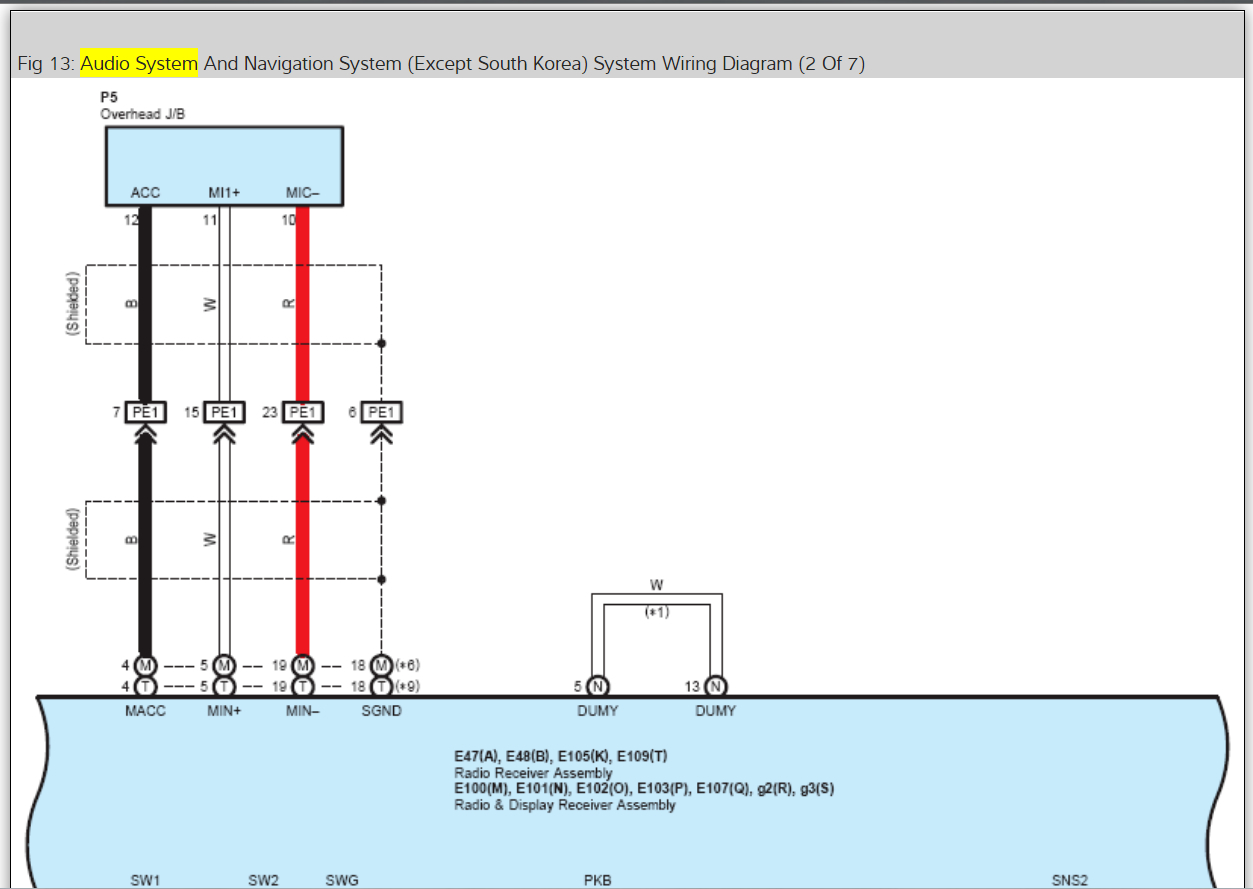This screenshot has width=1253, height=889.
Task: Click the (Shielded) label between PE1 and the receiver
Action: [73, 540]
